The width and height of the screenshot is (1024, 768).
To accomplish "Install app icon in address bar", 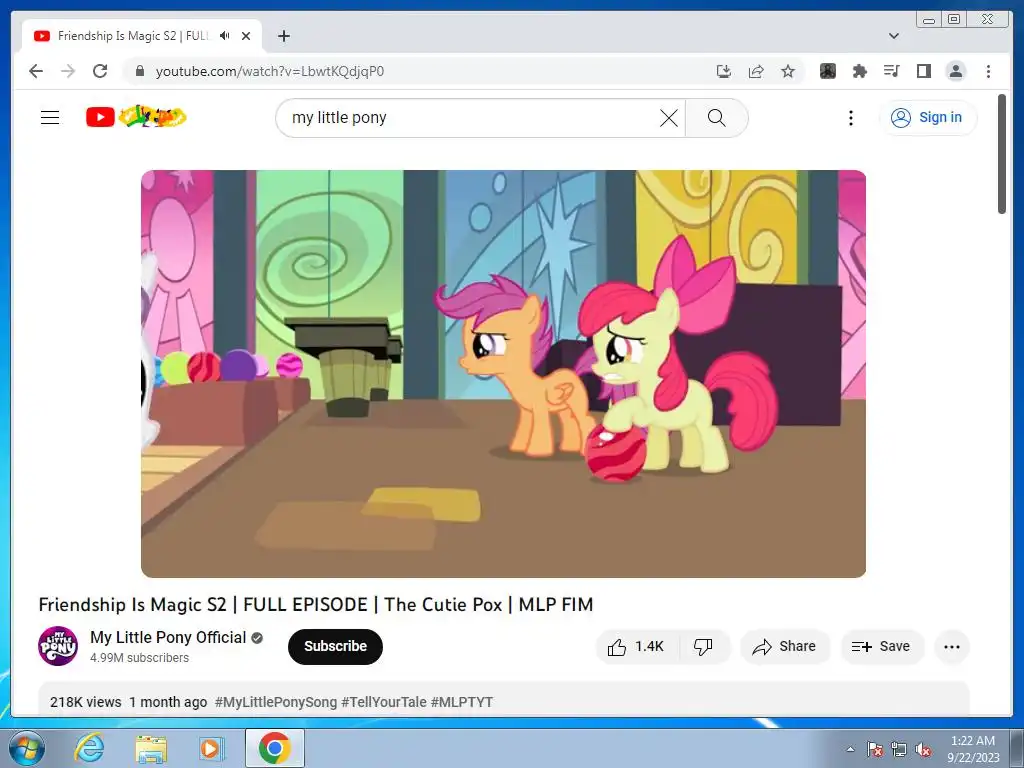I will coord(724,71).
